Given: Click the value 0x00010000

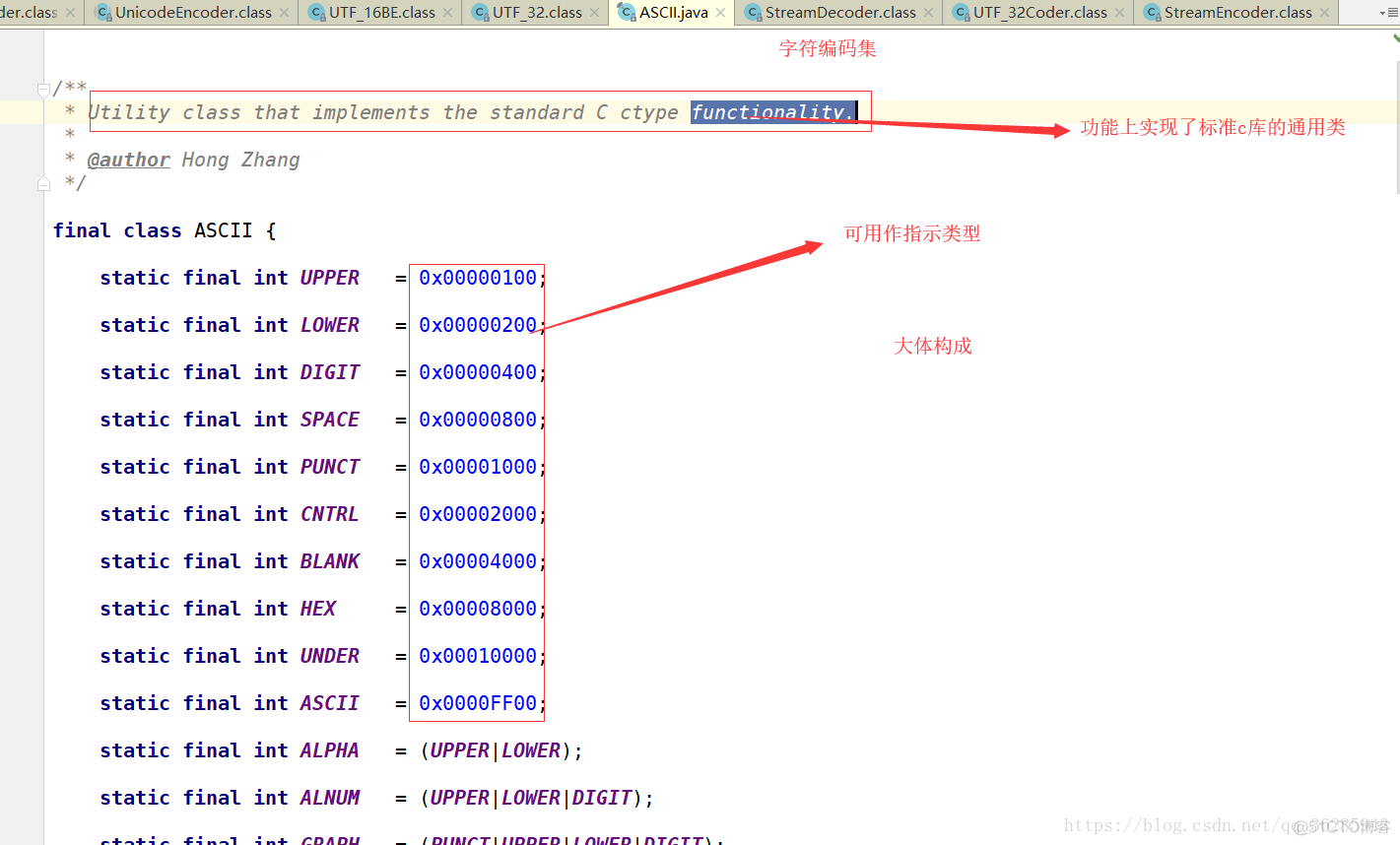Looking at the screenshot, I should pyautogui.click(x=478, y=656).
